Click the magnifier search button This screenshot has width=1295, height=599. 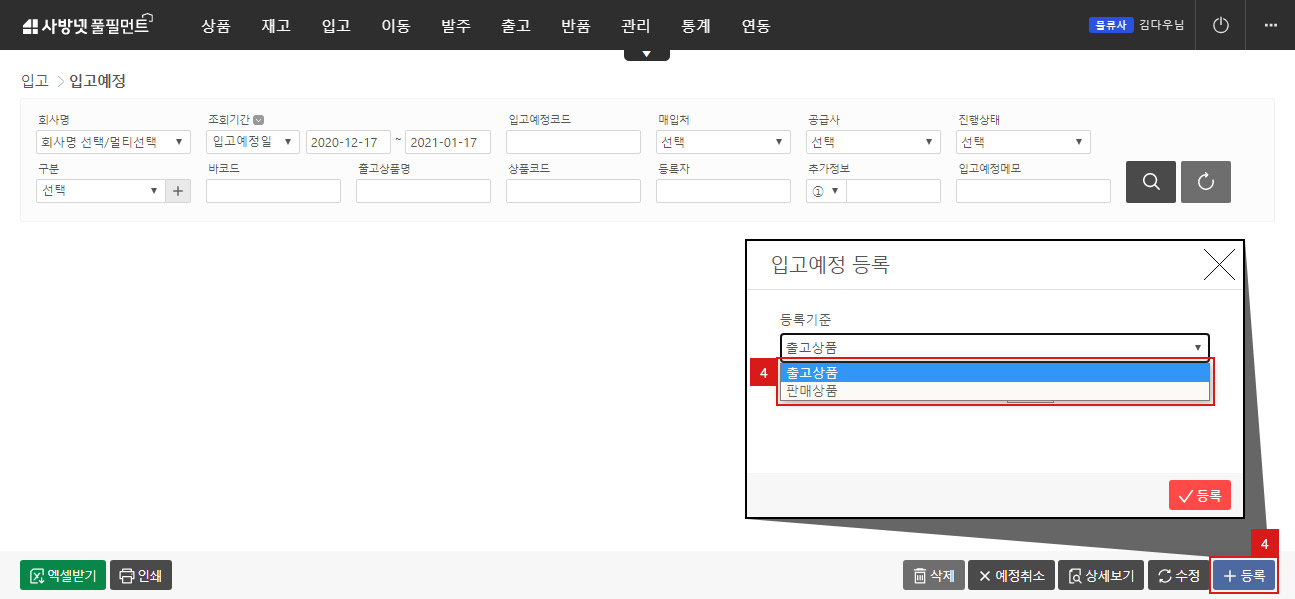click(1151, 181)
